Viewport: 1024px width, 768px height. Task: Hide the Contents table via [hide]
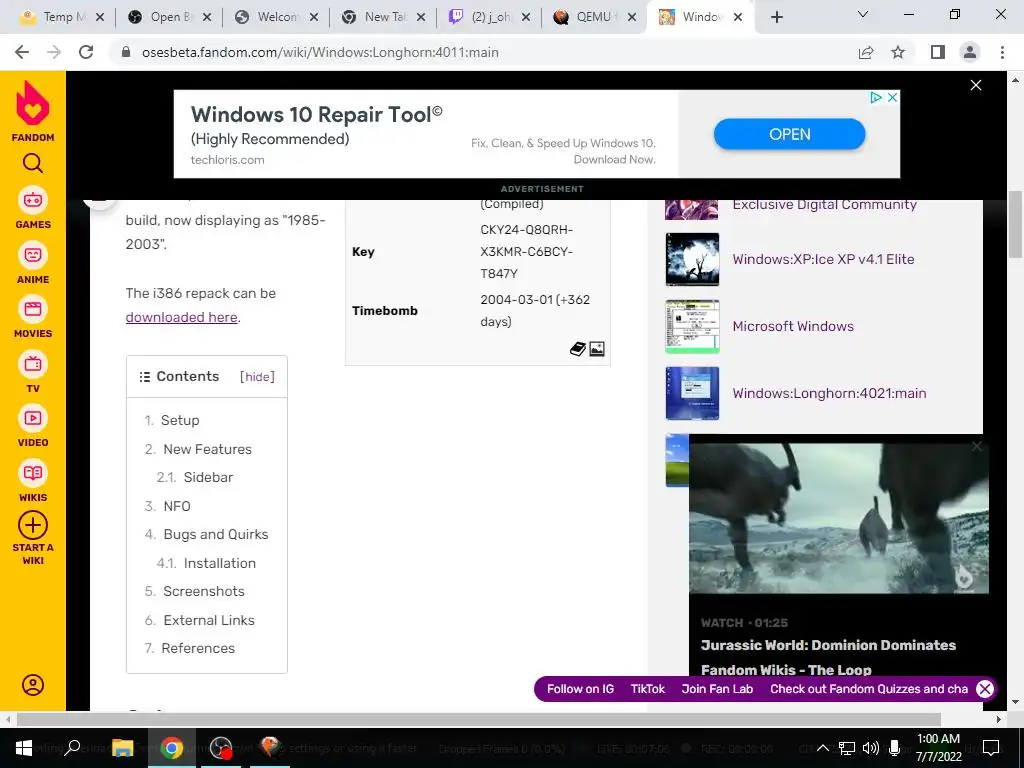tap(257, 377)
